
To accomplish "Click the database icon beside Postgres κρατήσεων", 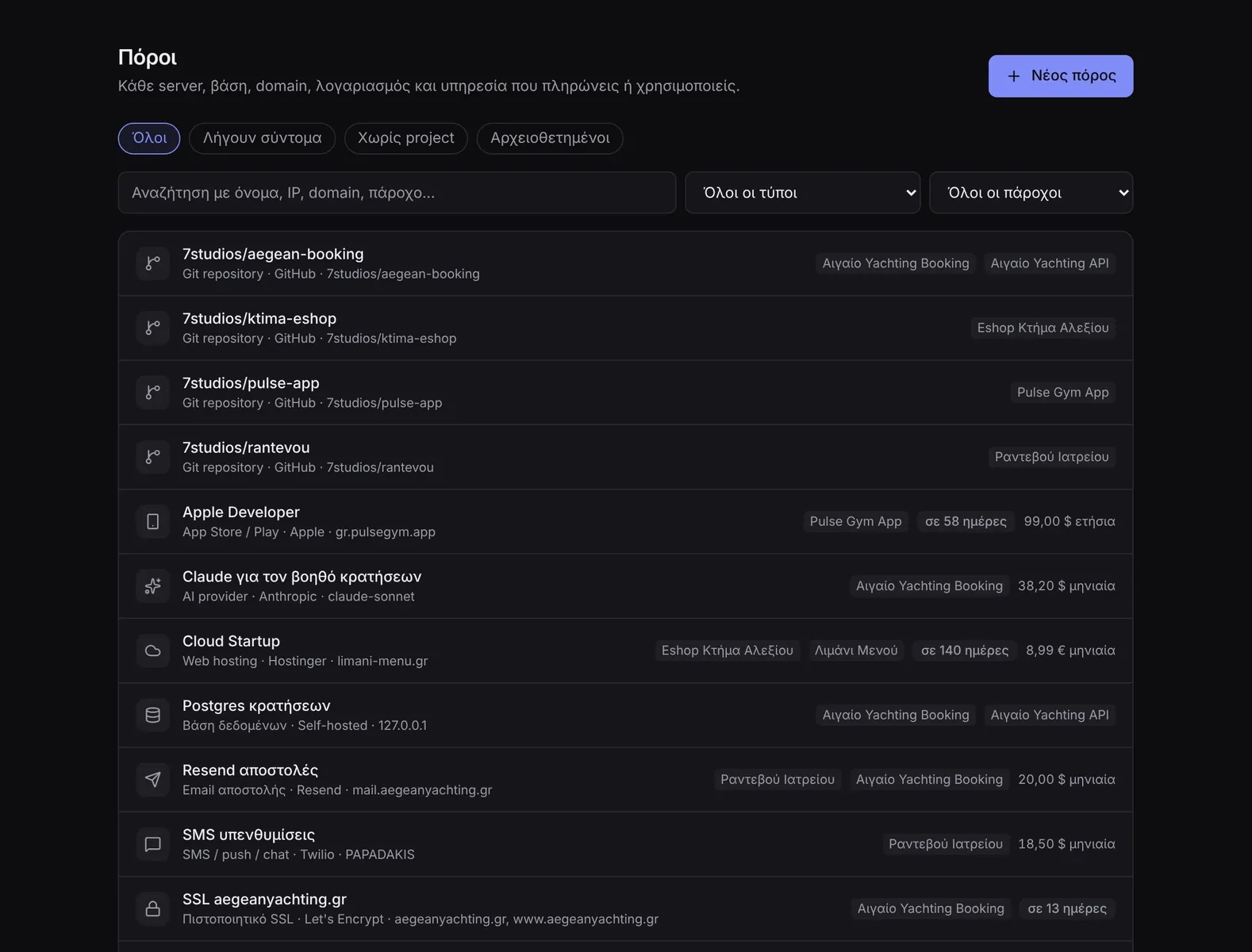I will [x=153, y=715].
